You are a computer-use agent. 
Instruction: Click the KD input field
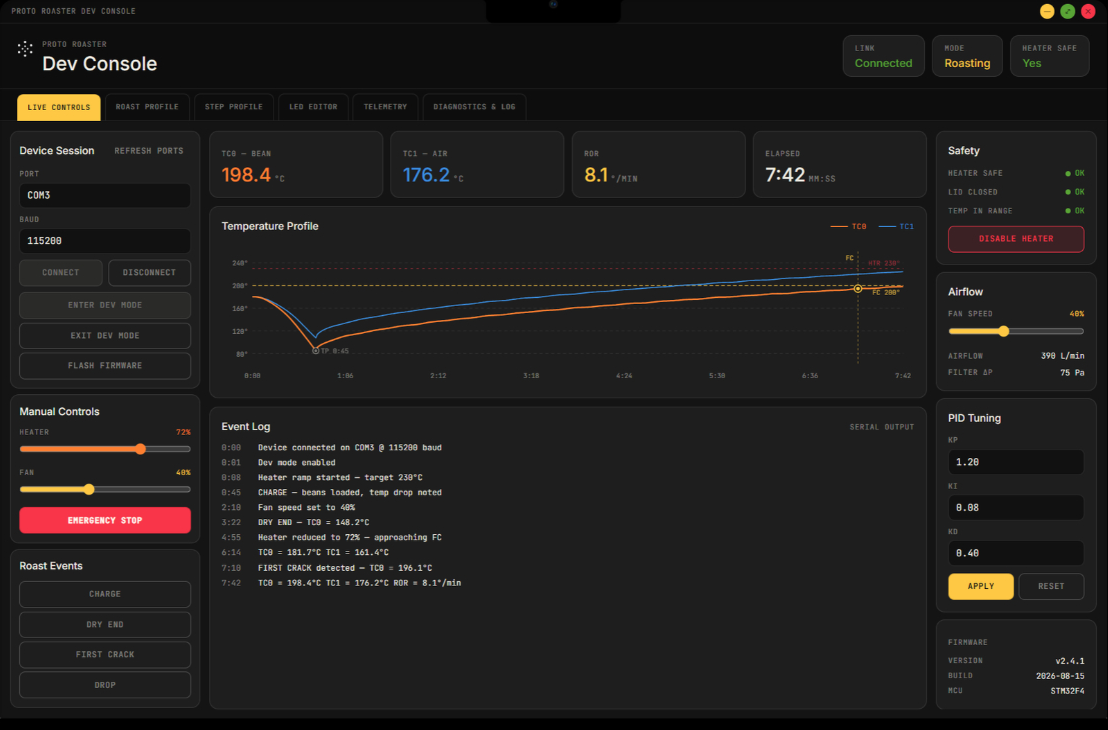pyautogui.click(x=1015, y=553)
